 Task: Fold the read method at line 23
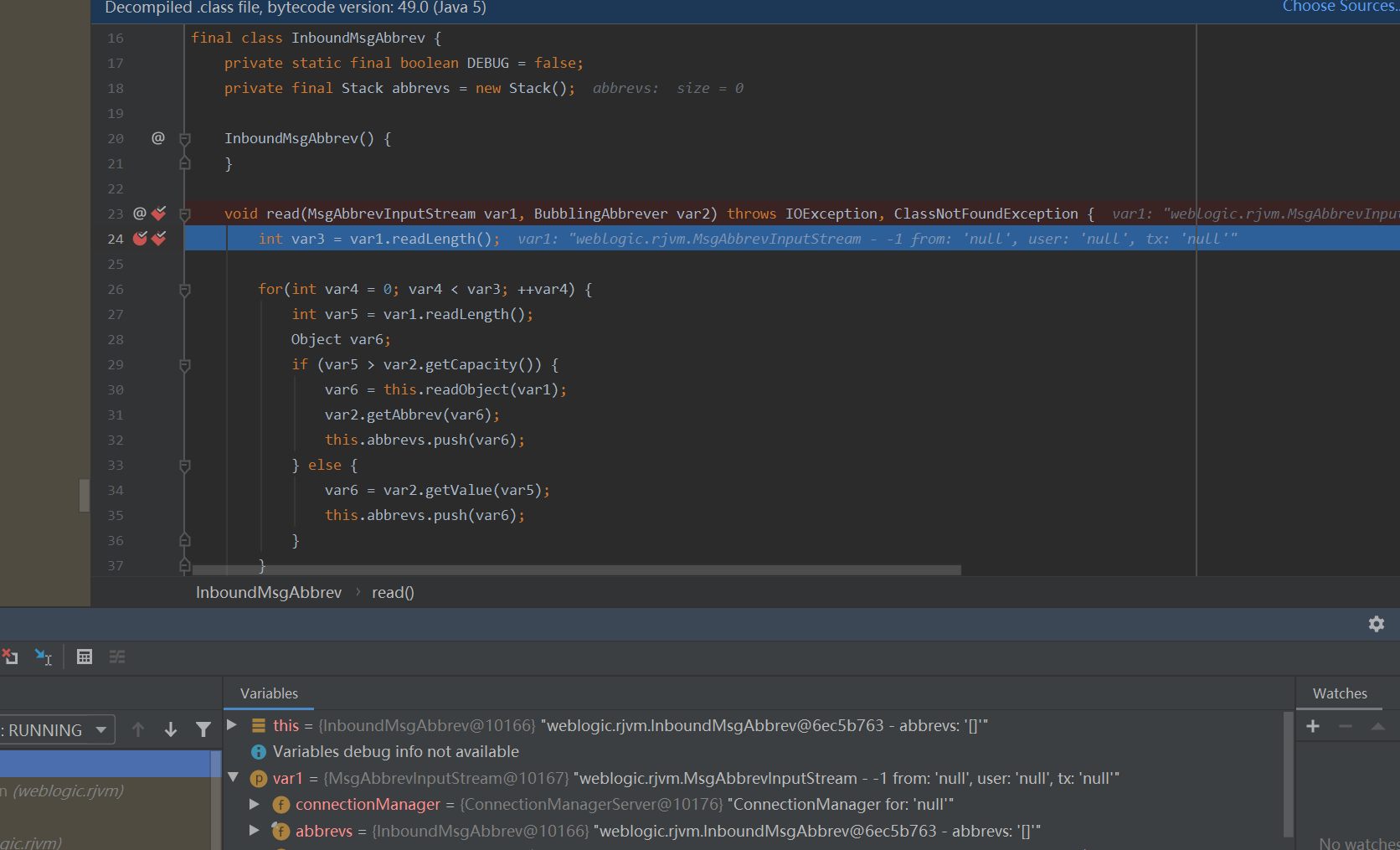185,214
